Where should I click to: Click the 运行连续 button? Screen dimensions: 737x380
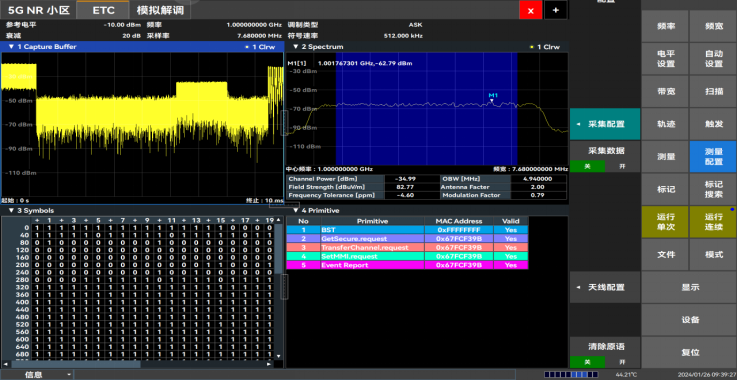coord(713,222)
